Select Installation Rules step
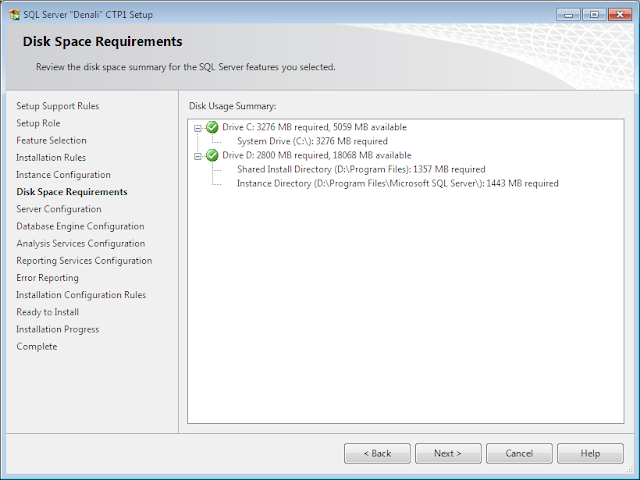 (x=51, y=158)
